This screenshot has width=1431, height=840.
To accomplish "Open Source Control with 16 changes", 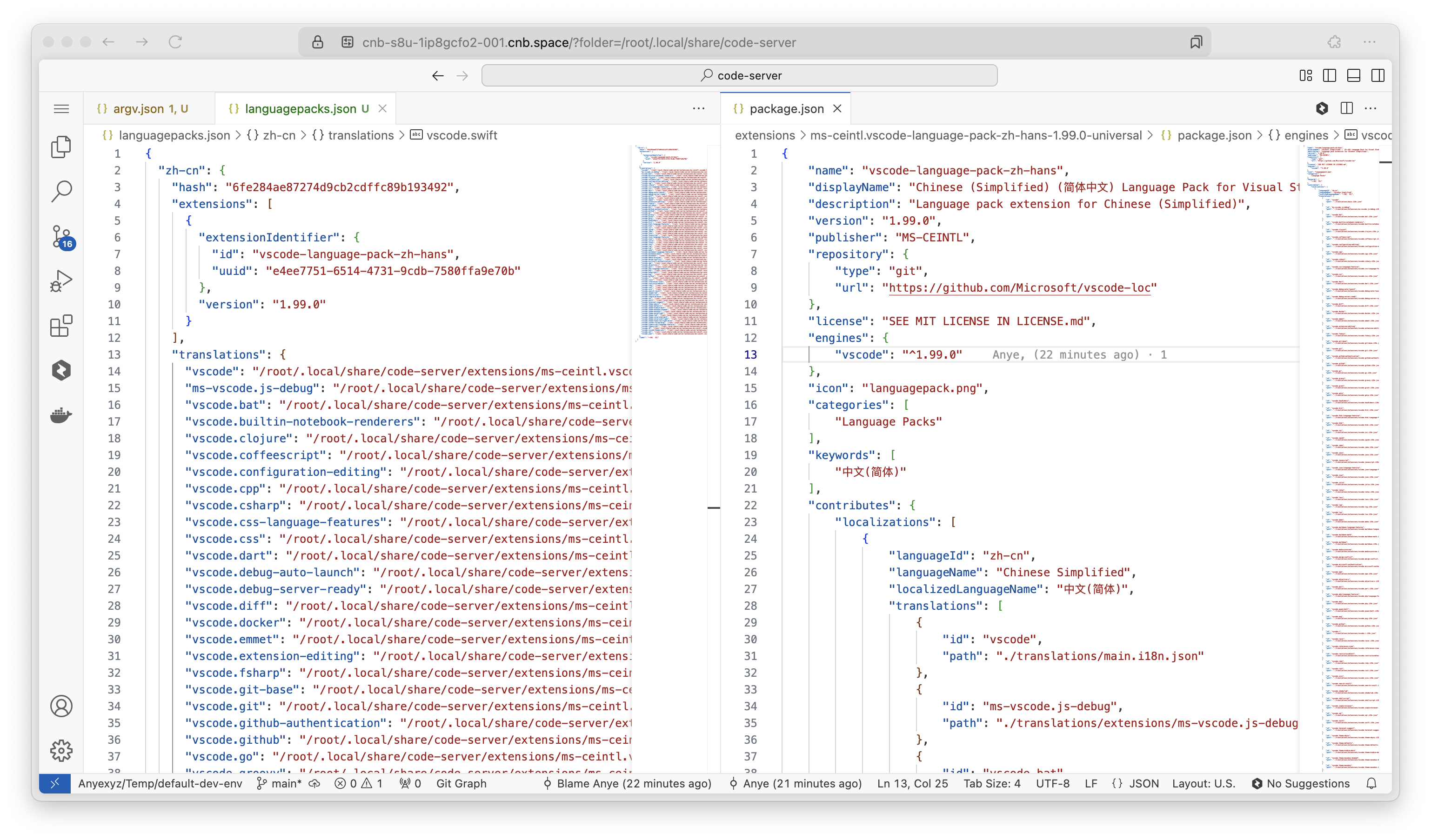I will [61, 237].
